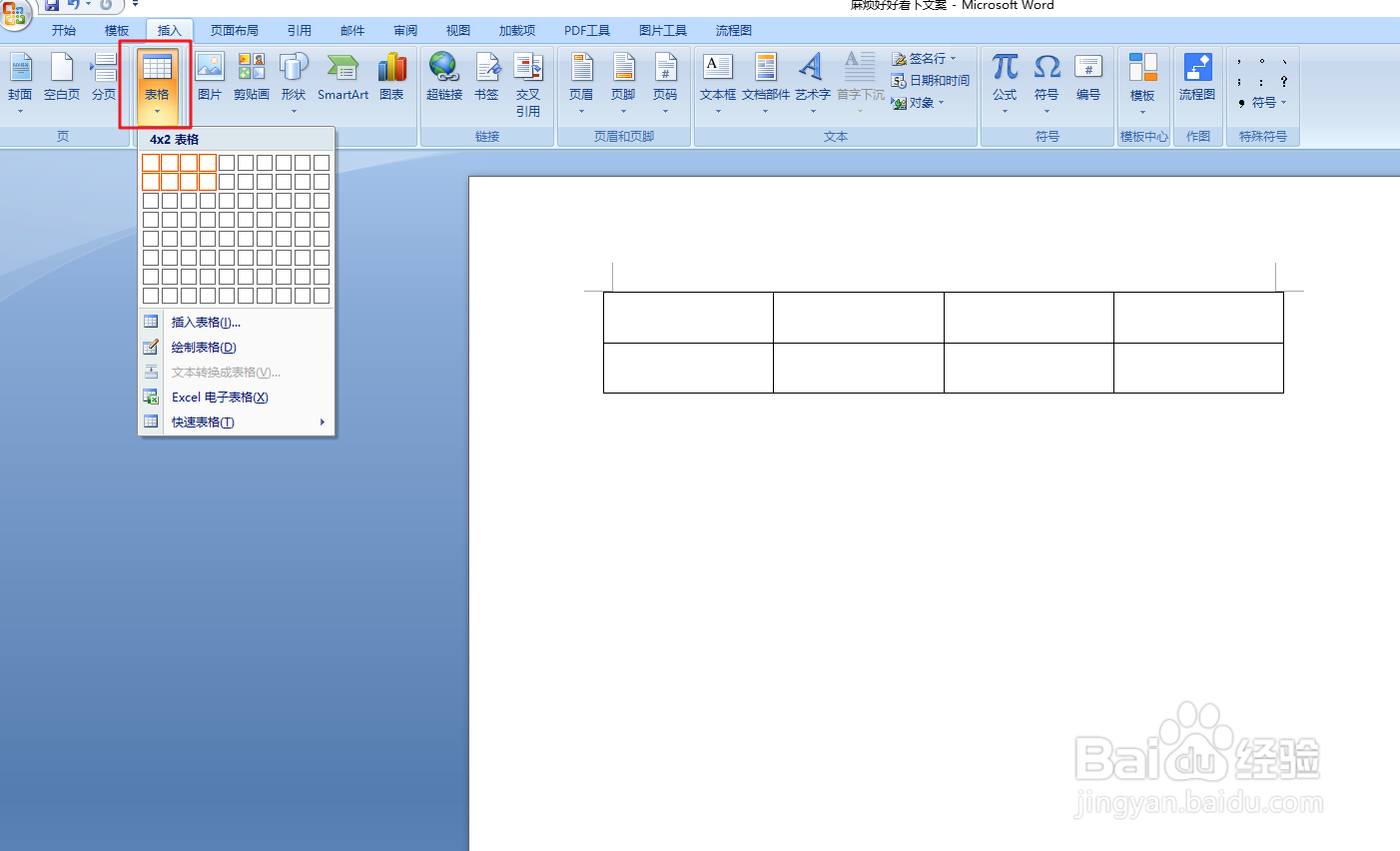Click the 分页 page break icon
Screen dimensions: 1400x851
point(104,68)
